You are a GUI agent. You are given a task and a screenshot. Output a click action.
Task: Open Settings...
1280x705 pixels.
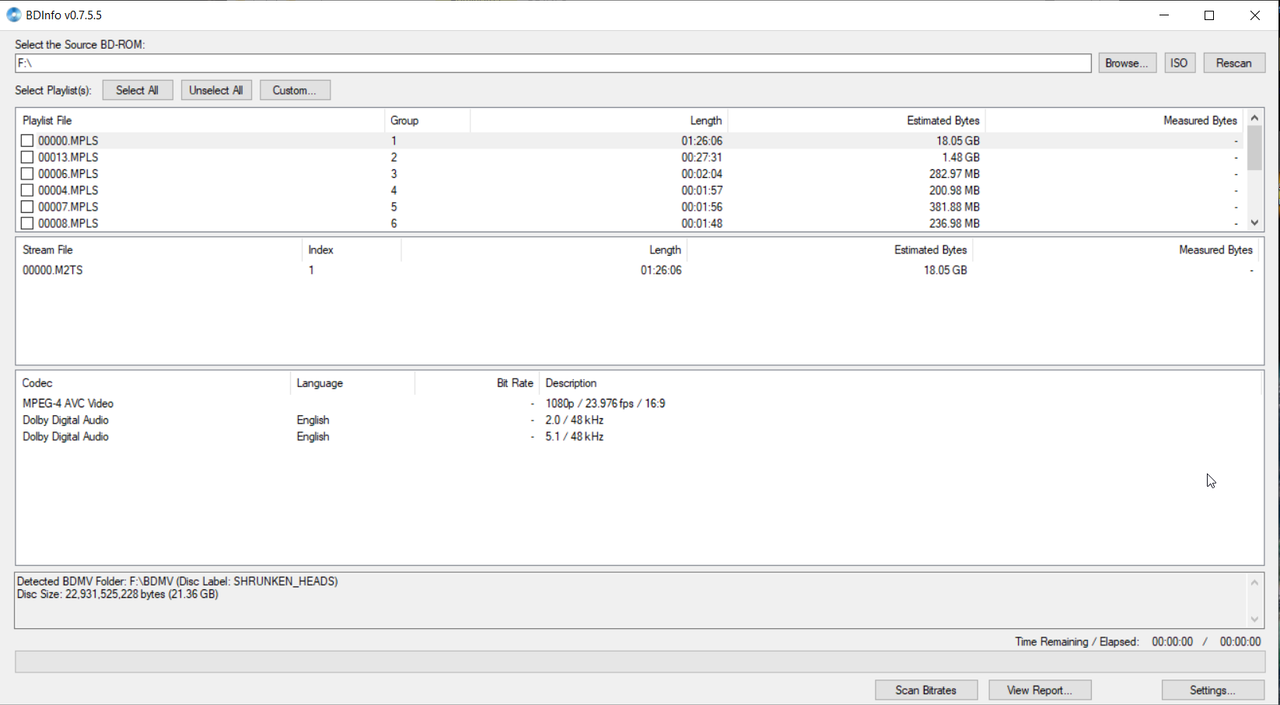(1213, 690)
